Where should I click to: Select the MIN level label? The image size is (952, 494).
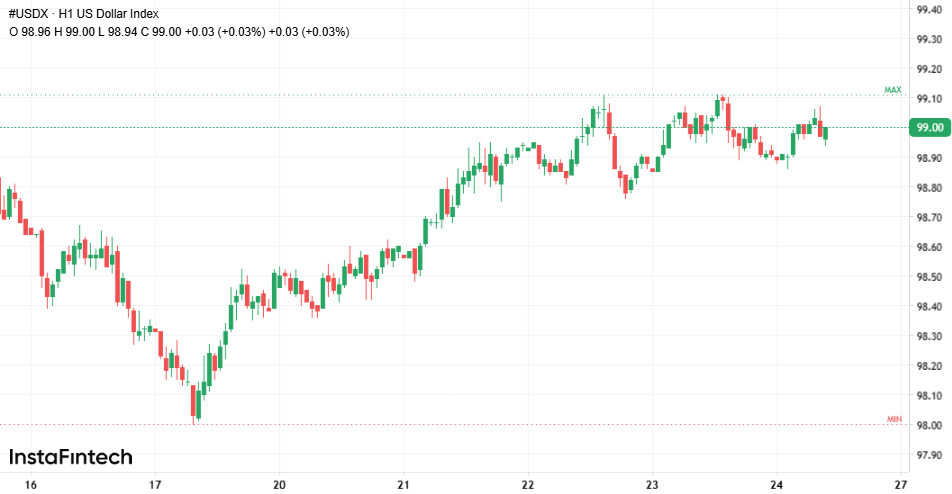[894, 418]
